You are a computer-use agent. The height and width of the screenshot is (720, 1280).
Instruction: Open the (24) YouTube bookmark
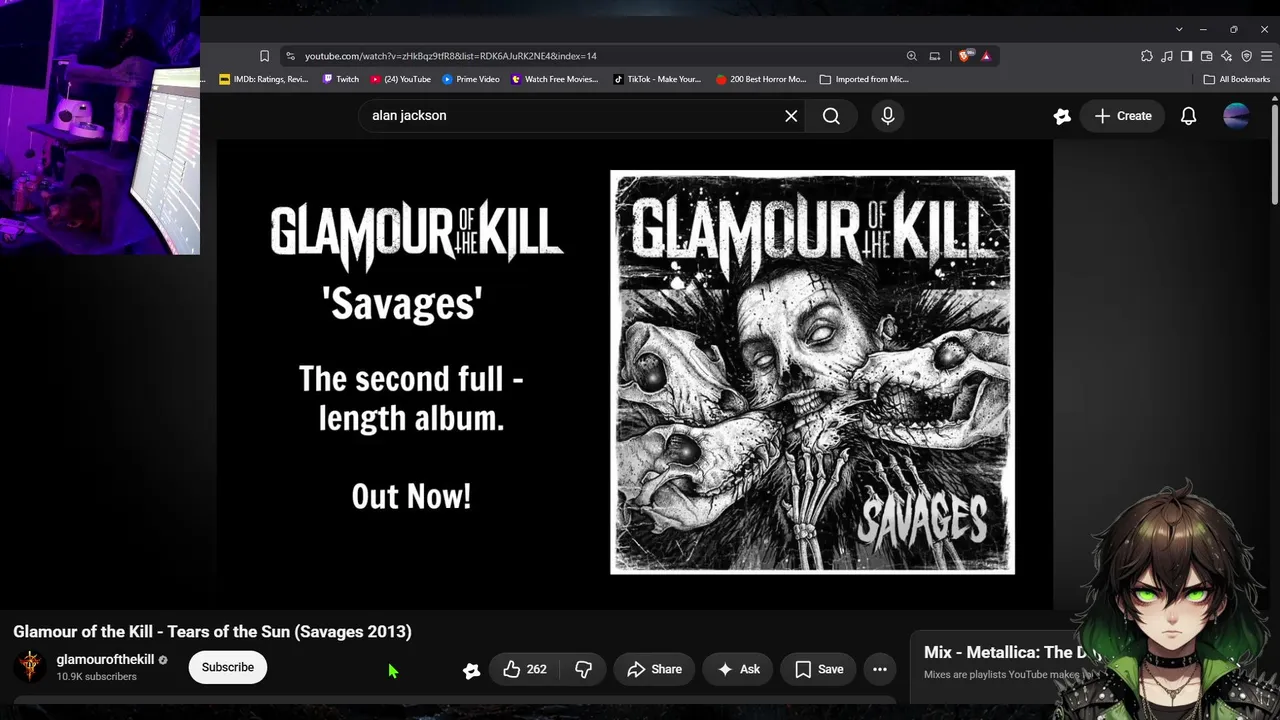point(400,79)
